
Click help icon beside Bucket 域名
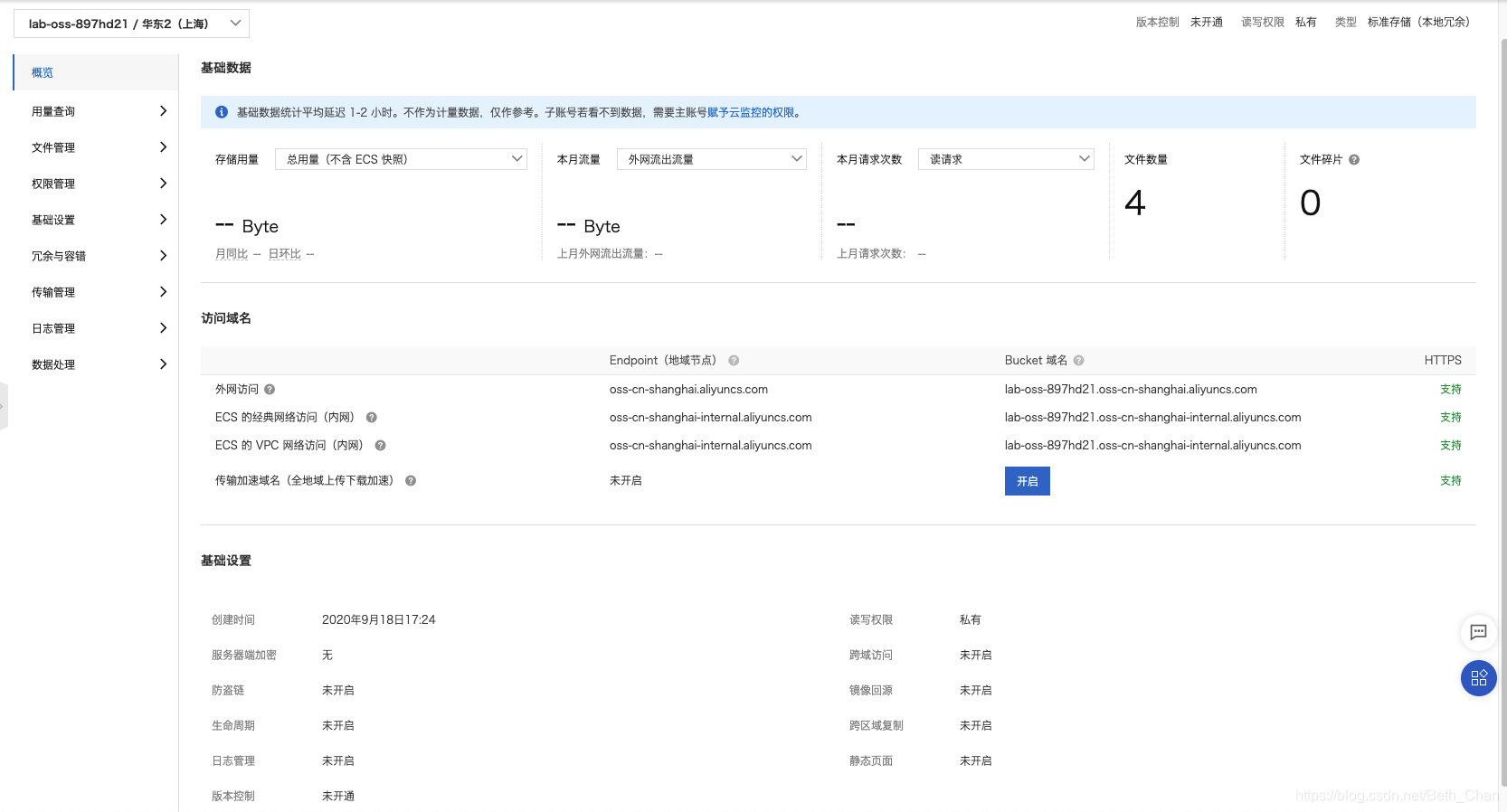(x=1078, y=361)
